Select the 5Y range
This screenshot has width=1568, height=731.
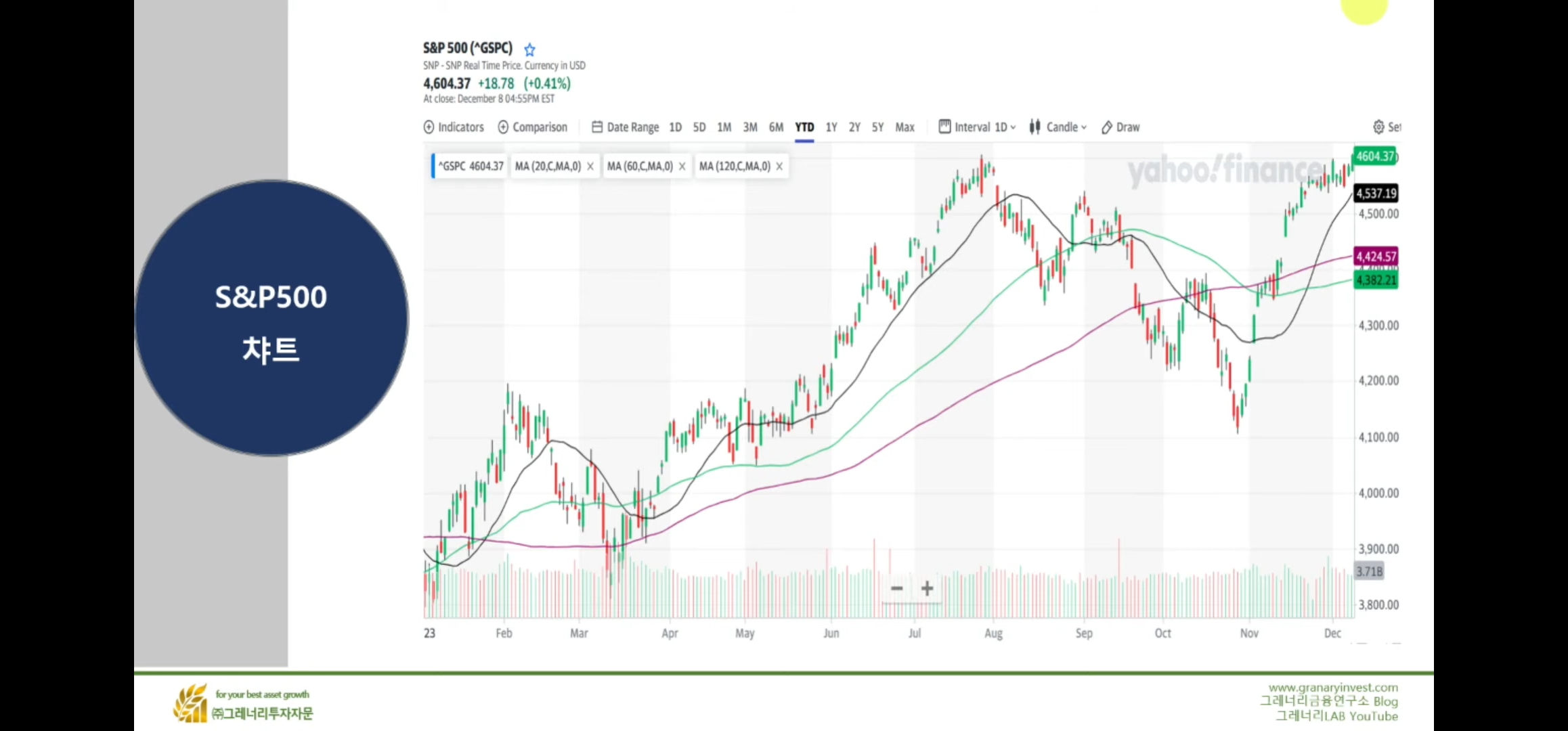pyautogui.click(x=877, y=127)
